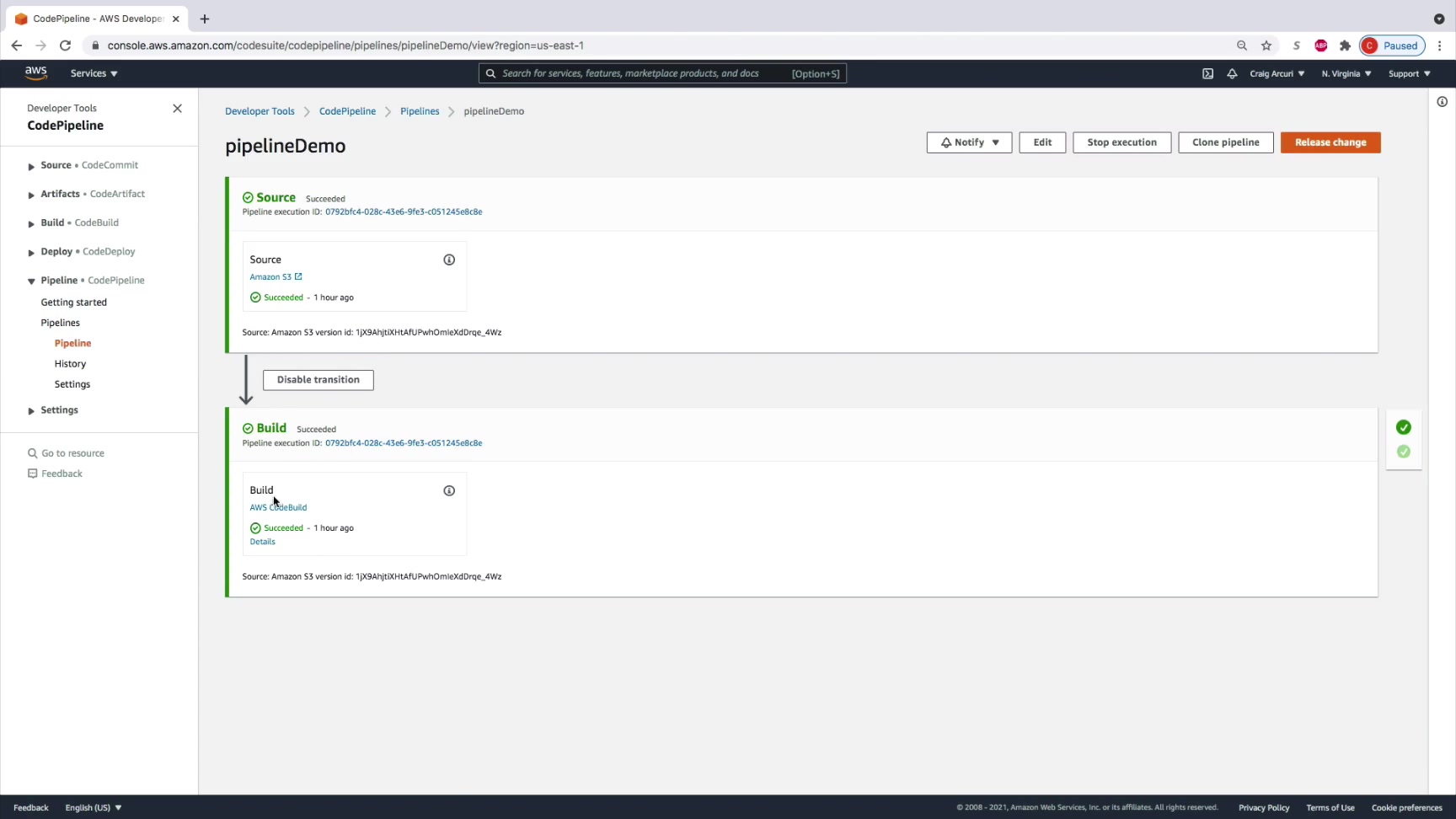The height and width of the screenshot is (819, 1456).
Task: Expand Deploy CodeDeploy section
Action: pos(31,252)
